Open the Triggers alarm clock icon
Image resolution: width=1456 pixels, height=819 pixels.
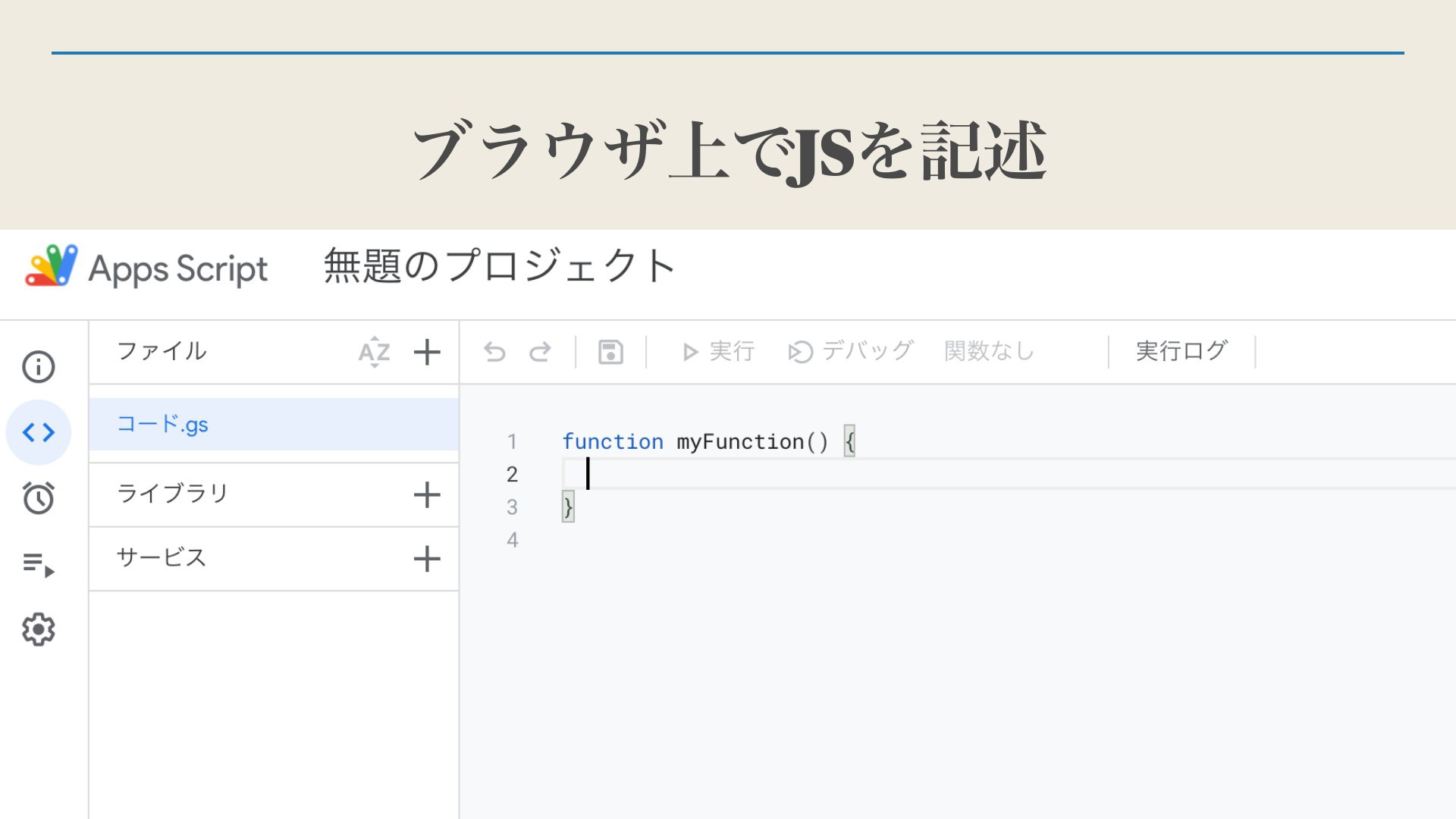39,497
